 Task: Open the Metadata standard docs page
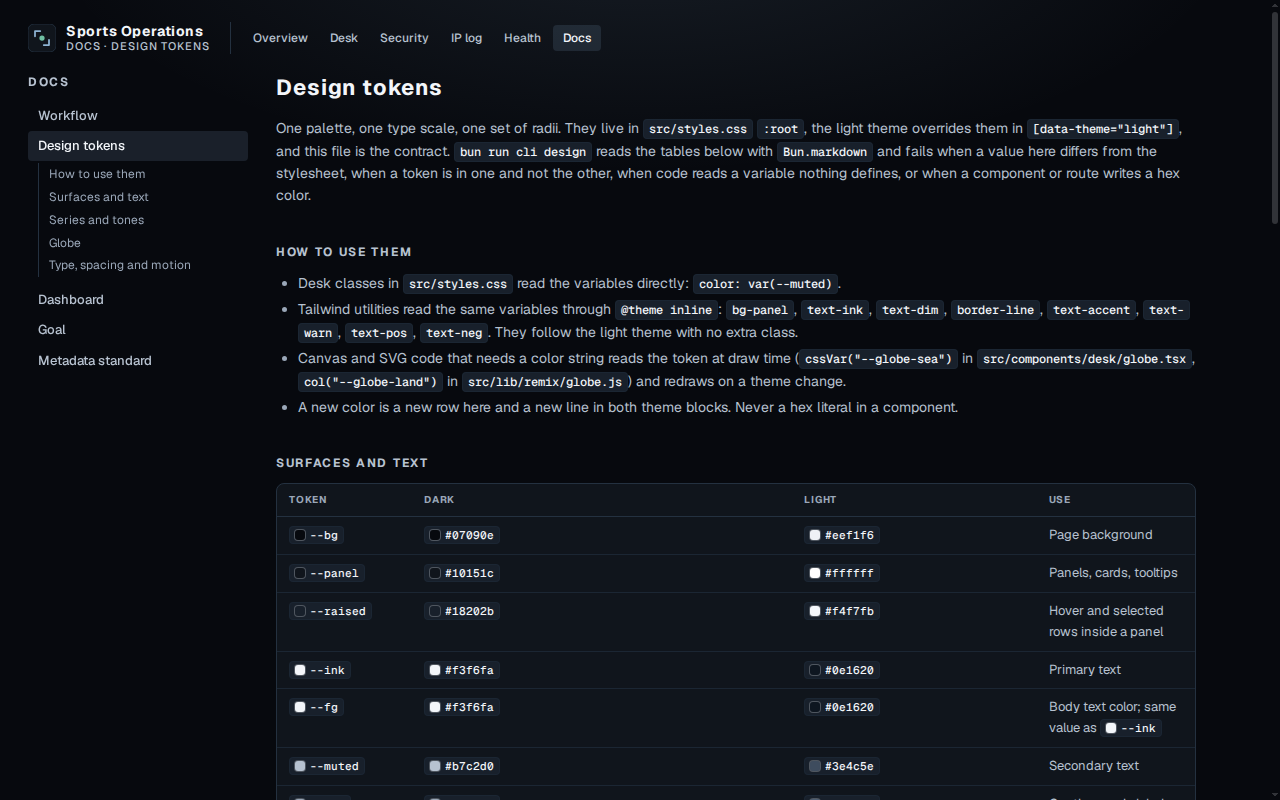pos(138,361)
